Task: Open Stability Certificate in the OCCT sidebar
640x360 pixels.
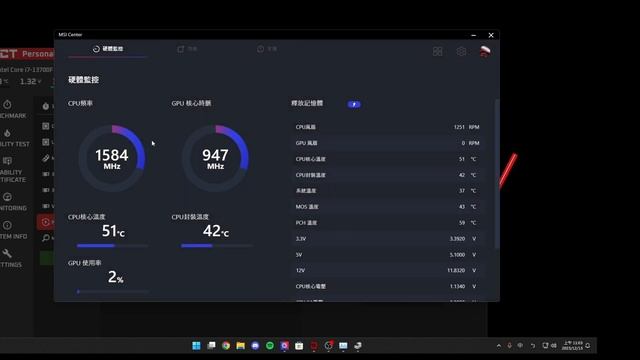Action: [12, 170]
